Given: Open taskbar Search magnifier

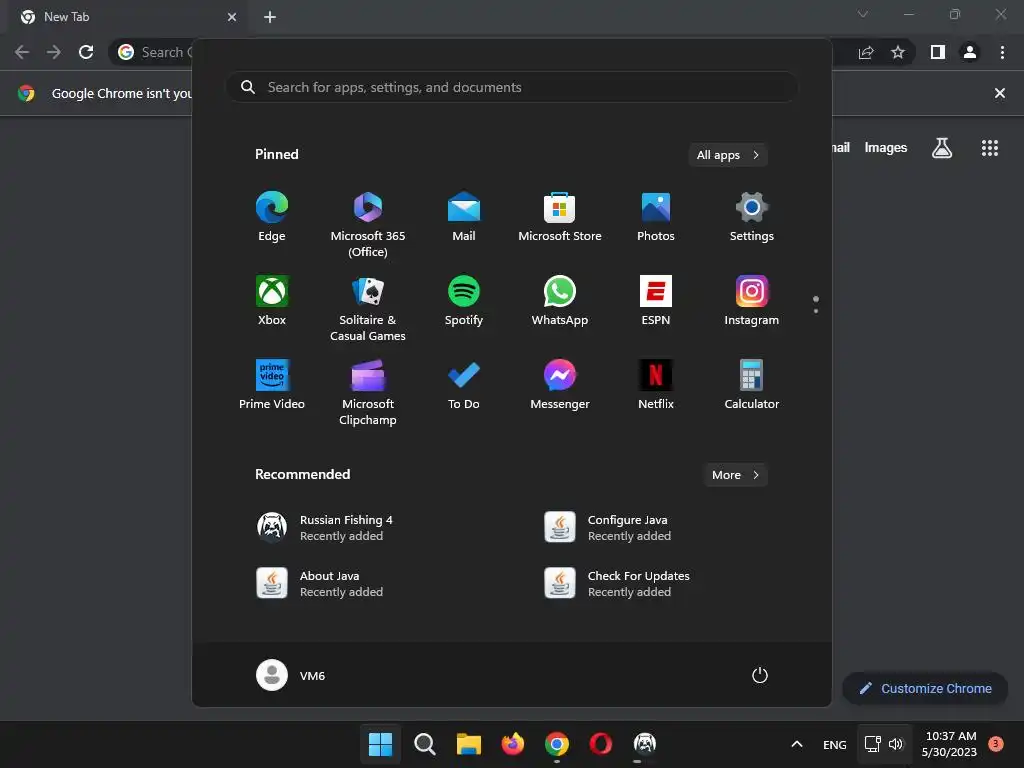Looking at the screenshot, I should [424, 744].
